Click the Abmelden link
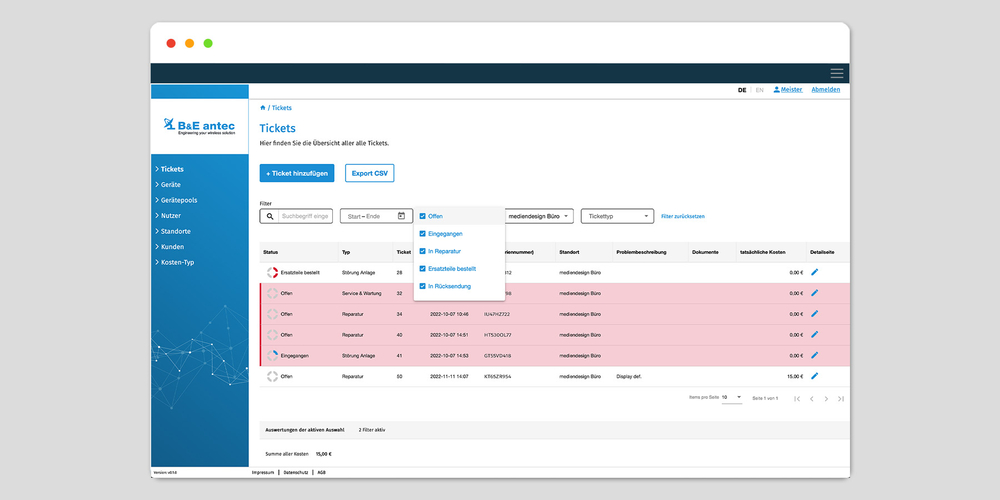This screenshot has width=1000, height=500. click(826, 90)
